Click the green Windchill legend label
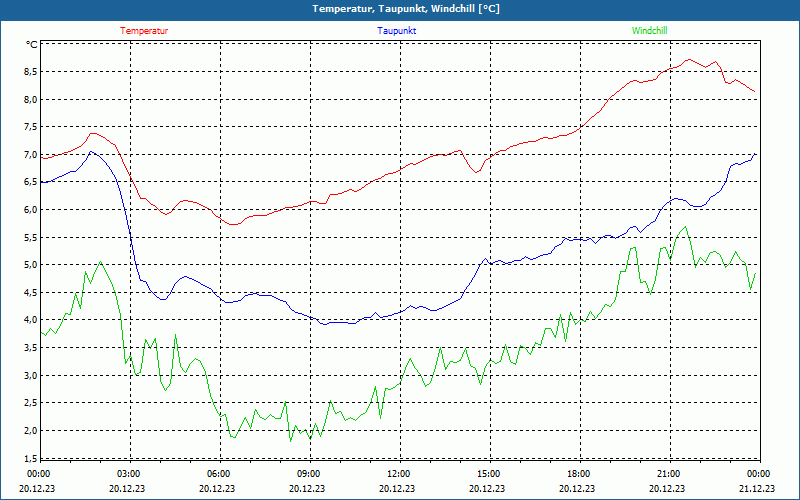 [649, 31]
